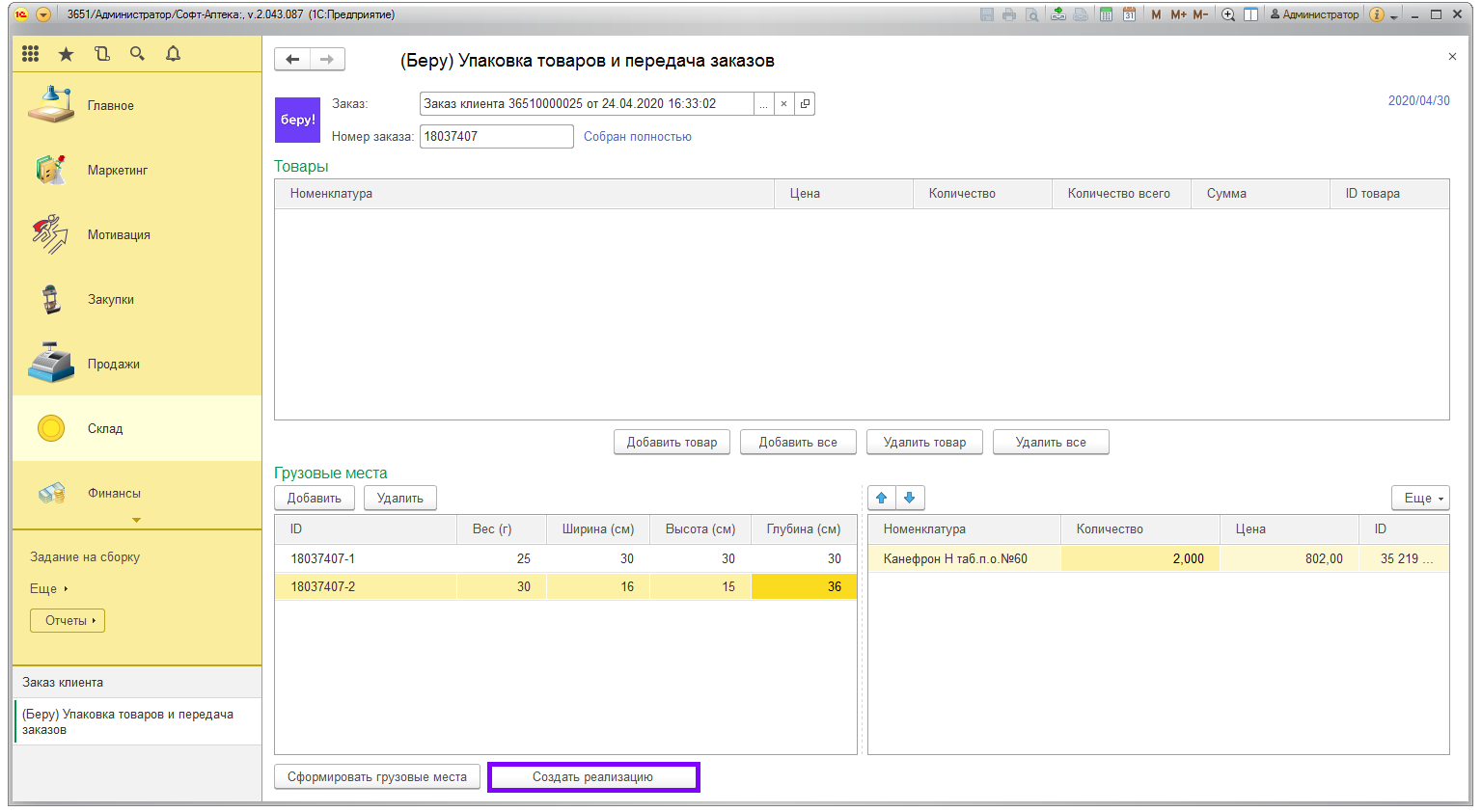Expand more sections arrow below Финансы
Viewport: 1482px width, 812px height.
coord(136,520)
